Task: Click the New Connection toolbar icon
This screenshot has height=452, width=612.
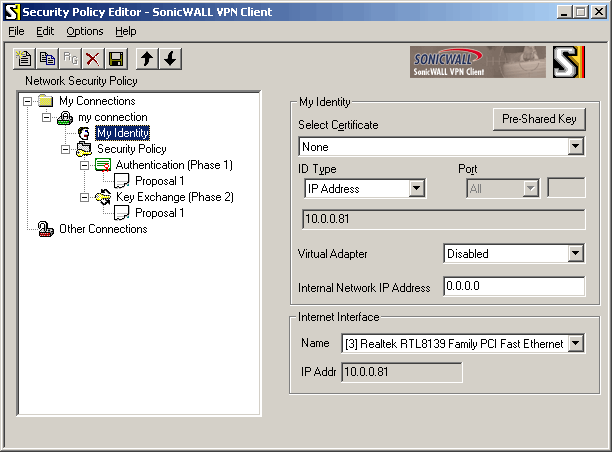Action: pos(24,59)
